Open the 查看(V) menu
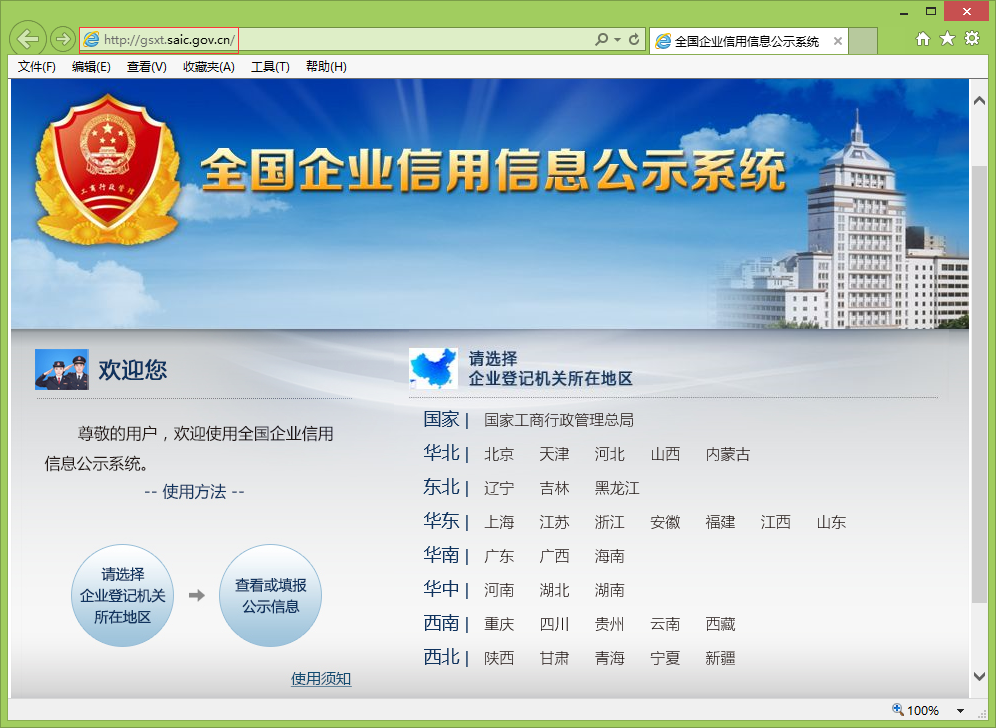This screenshot has height=728, width=996. [146, 67]
